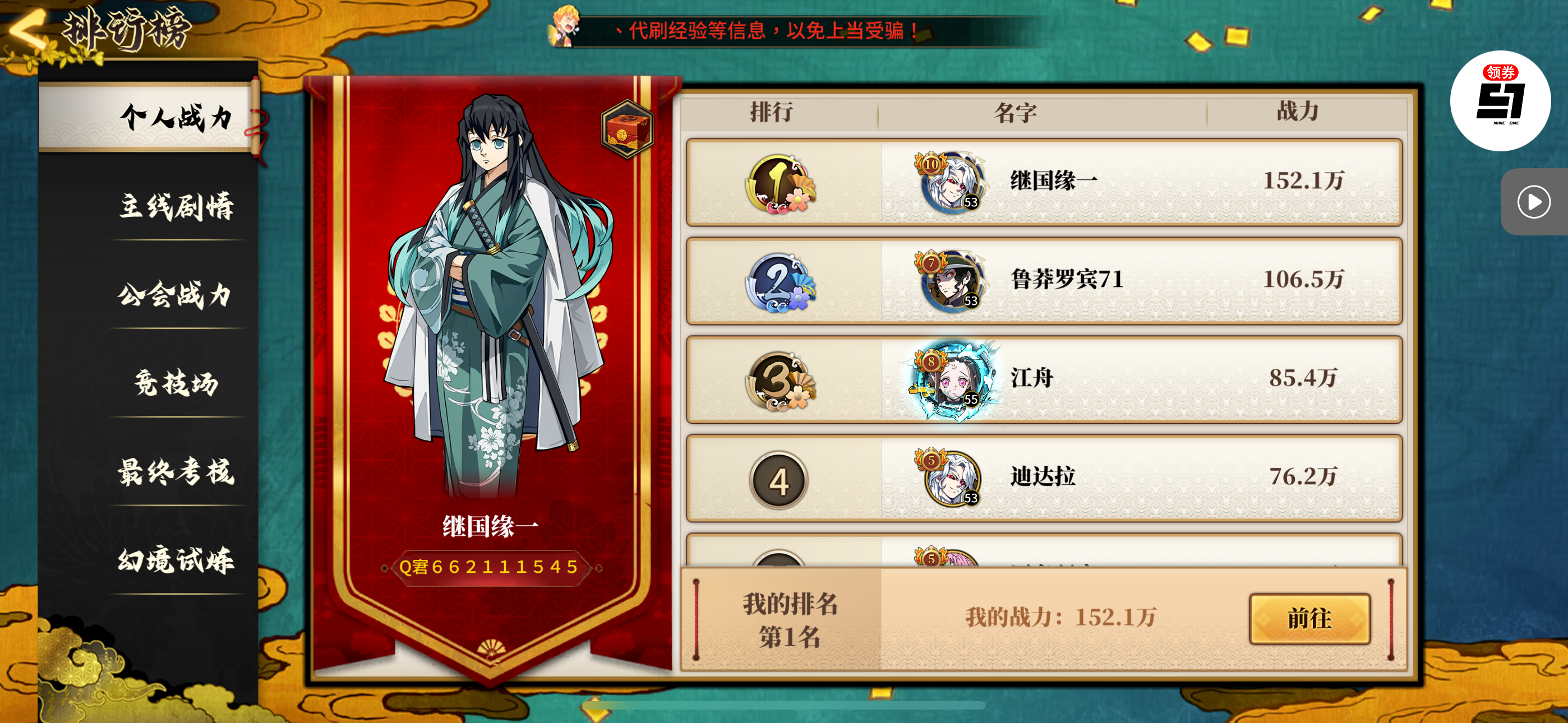Open the 幻境试炼 ranking tab

pyautogui.click(x=177, y=560)
